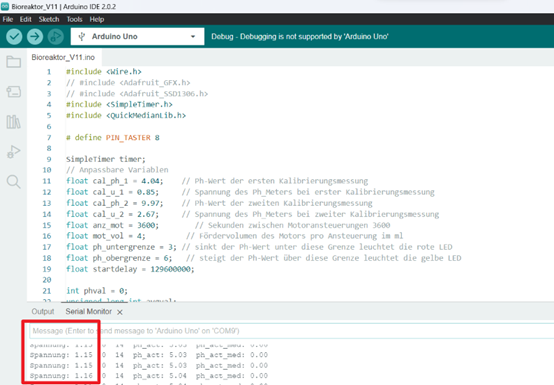554x385 pixels.
Task: Click line number 11 in the gutter
Action: pyautogui.click(x=47, y=181)
